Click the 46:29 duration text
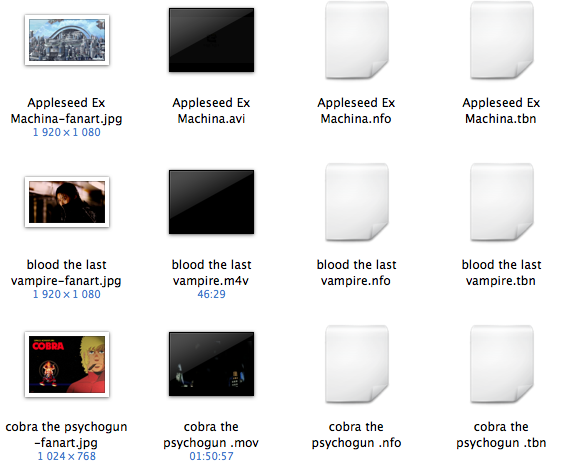The height and width of the screenshot is (471, 581). click(x=211, y=294)
